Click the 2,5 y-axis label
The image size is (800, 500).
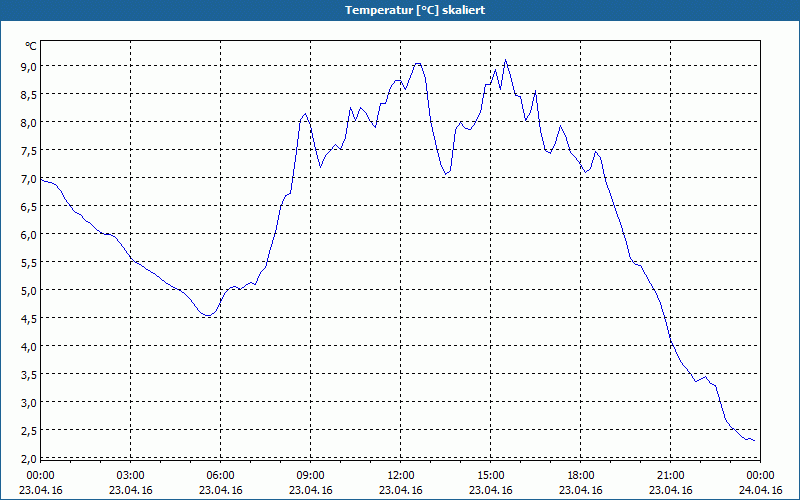29,431
